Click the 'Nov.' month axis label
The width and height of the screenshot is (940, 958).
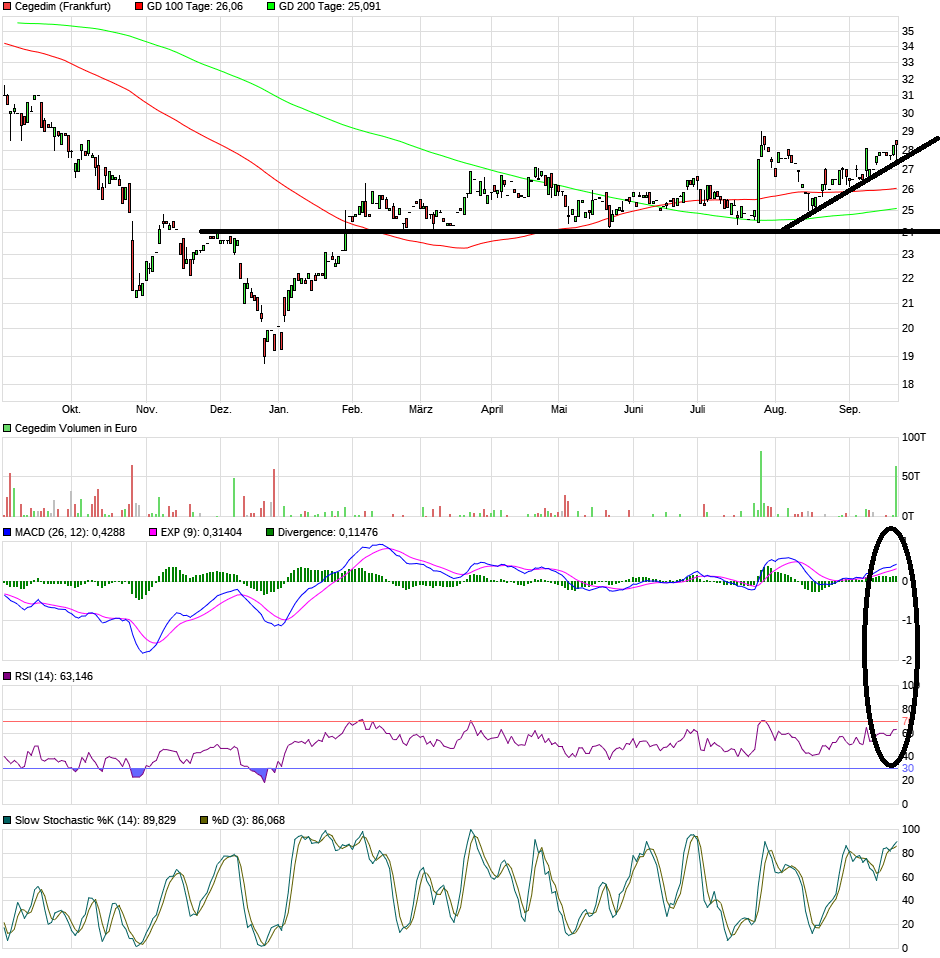tap(147, 409)
